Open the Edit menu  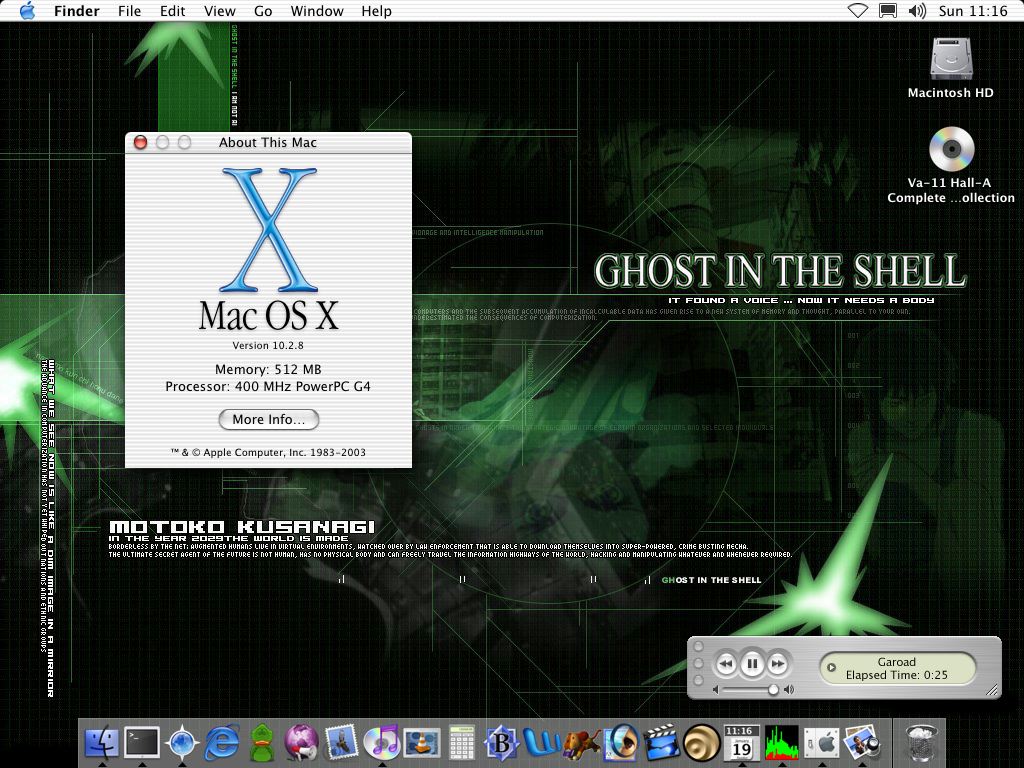tap(172, 11)
